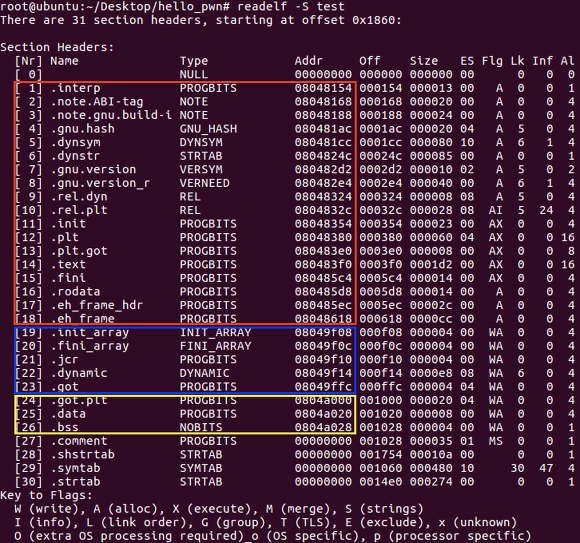Viewport: 580px width, 543px height.
Task: Click the '.dynsym' section name
Action: (75, 142)
